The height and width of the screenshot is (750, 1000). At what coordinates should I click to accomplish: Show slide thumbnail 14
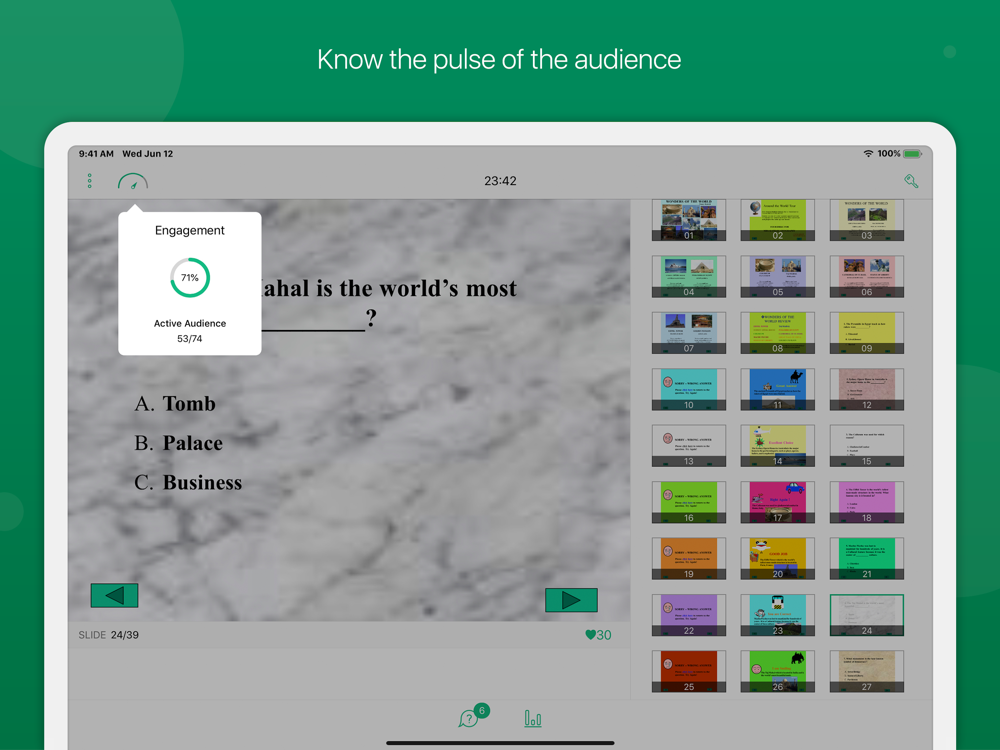[777, 446]
